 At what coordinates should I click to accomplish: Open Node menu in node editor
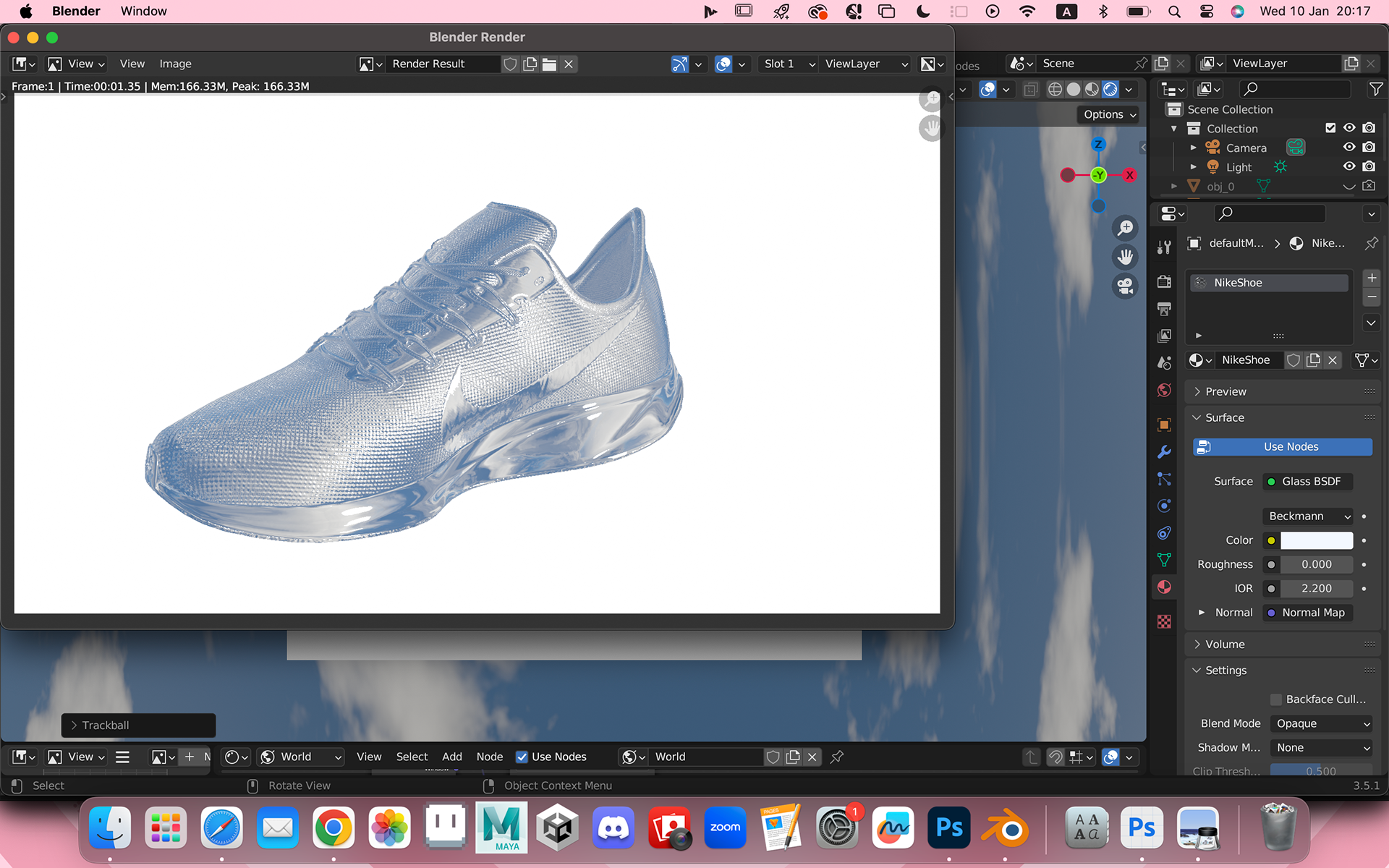(490, 757)
